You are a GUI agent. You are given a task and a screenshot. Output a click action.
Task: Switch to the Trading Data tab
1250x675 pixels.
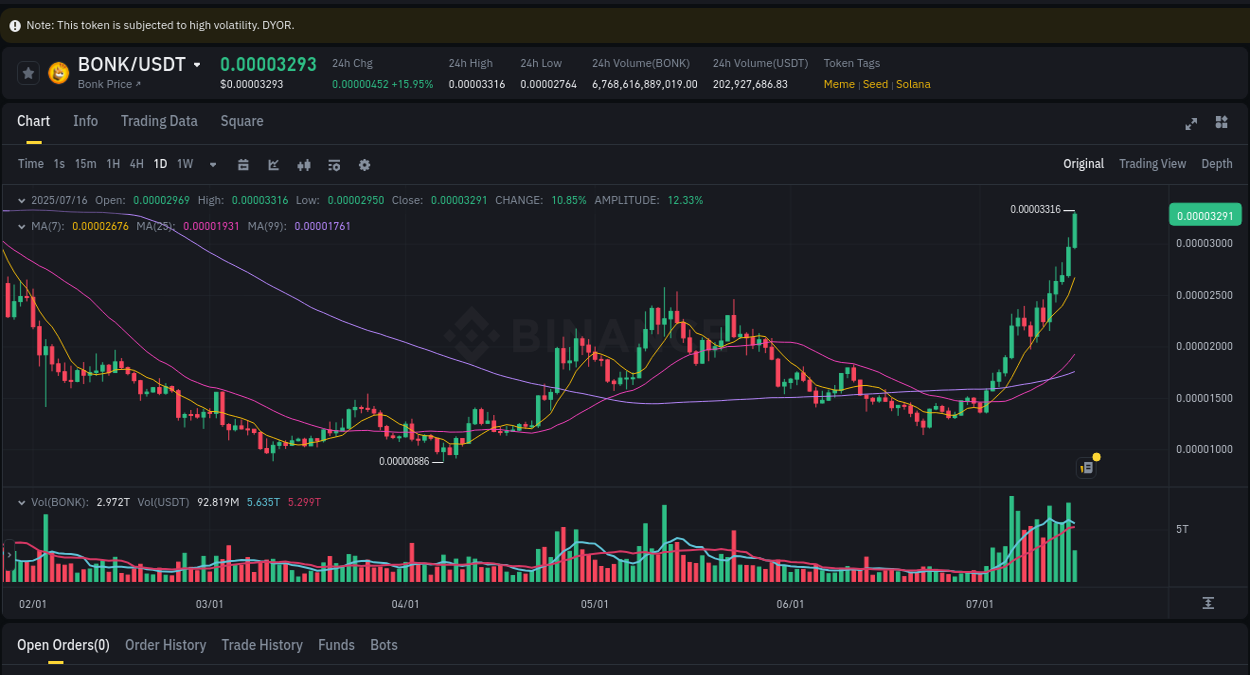[x=159, y=121]
